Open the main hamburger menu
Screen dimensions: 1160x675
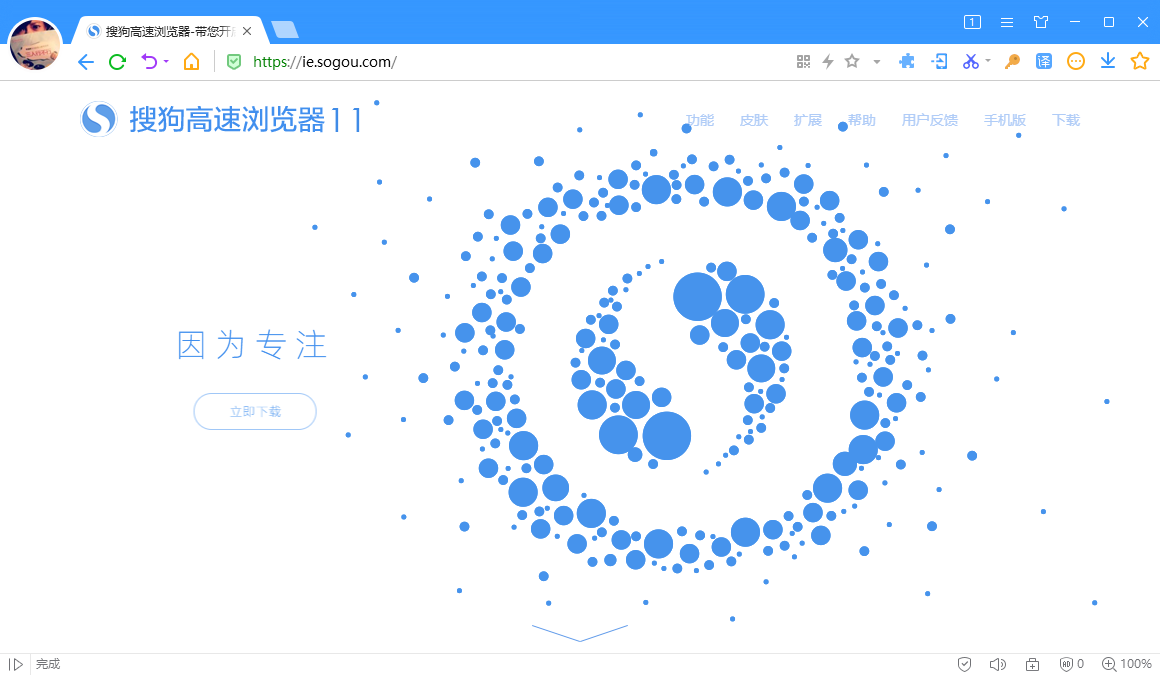(x=1007, y=22)
